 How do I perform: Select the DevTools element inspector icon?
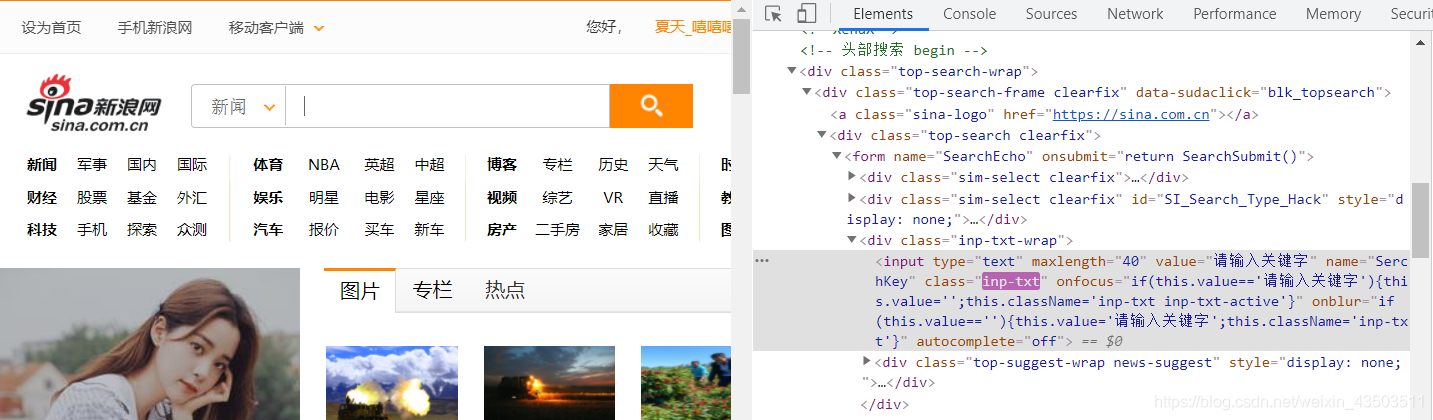click(x=773, y=14)
